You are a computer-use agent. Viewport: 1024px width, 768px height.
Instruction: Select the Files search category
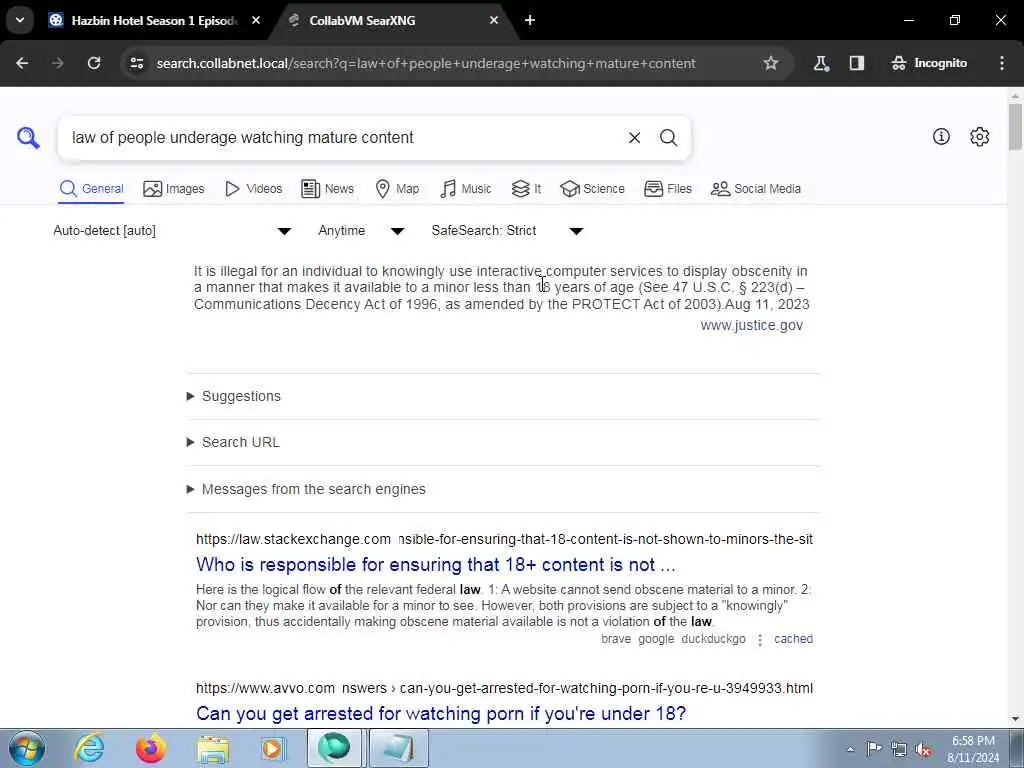[x=667, y=189]
